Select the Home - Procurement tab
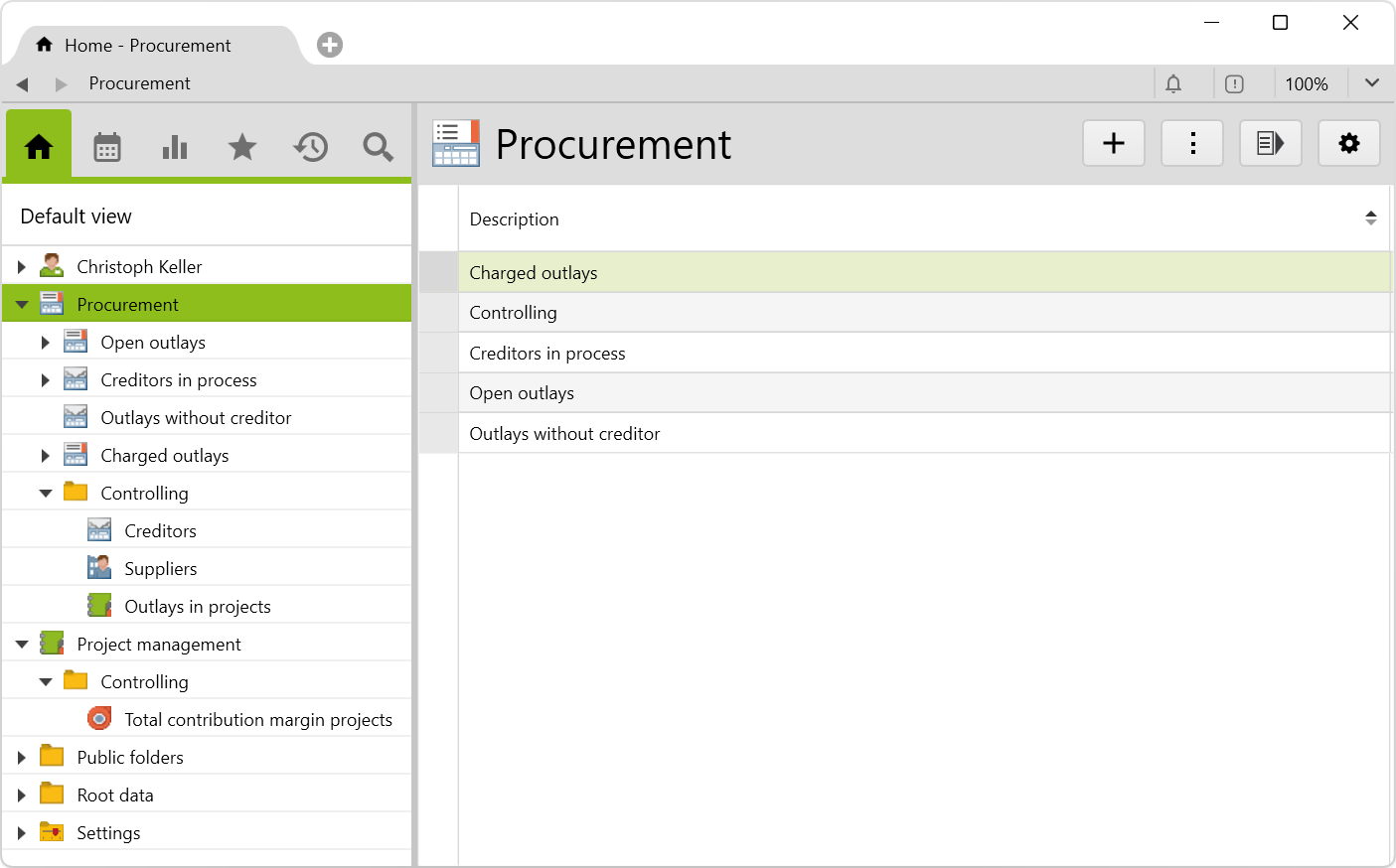This screenshot has height=868, width=1396. click(147, 46)
